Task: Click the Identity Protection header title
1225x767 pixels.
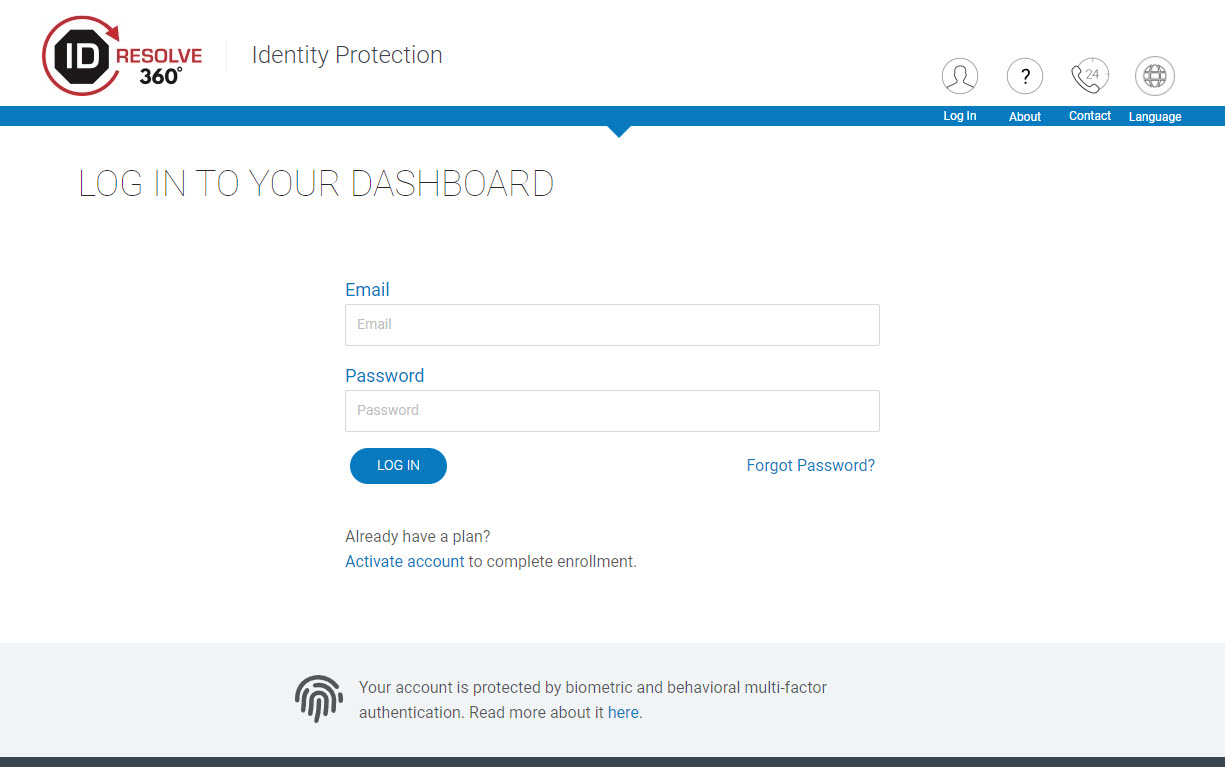Action: [x=347, y=55]
